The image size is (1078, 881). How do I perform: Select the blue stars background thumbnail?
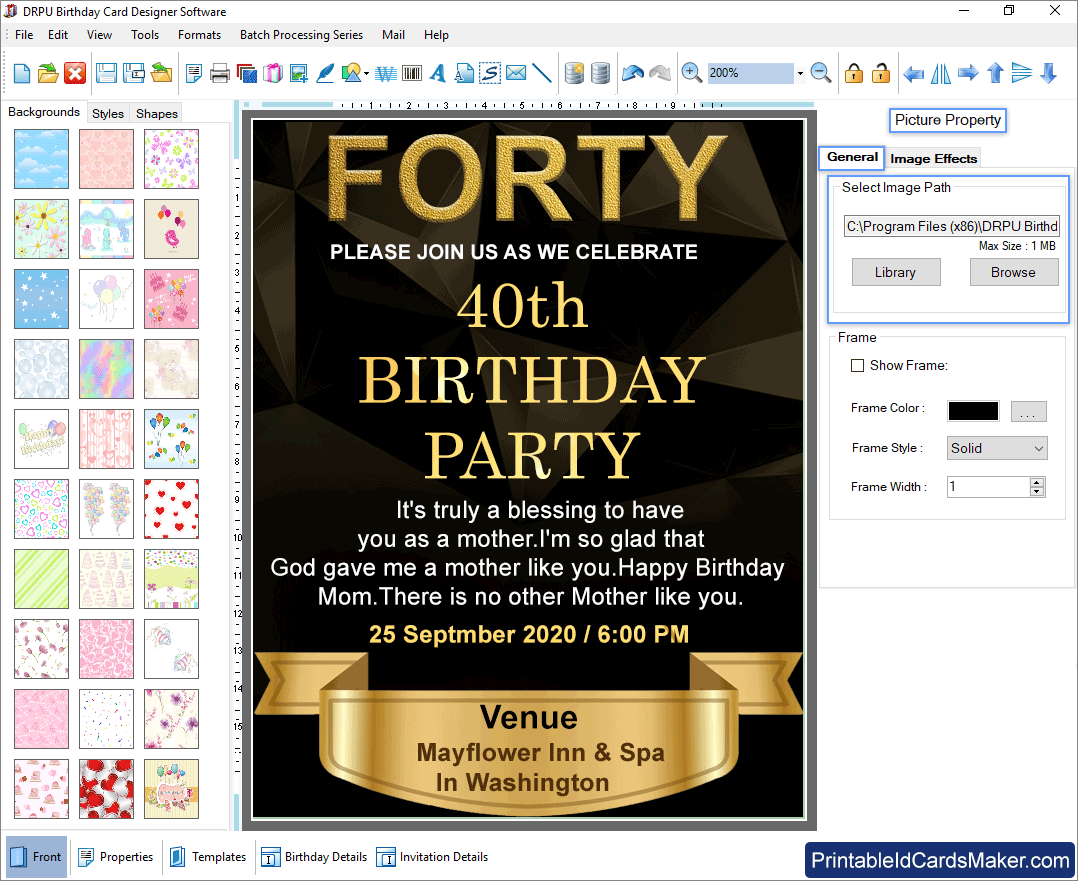[41, 298]
